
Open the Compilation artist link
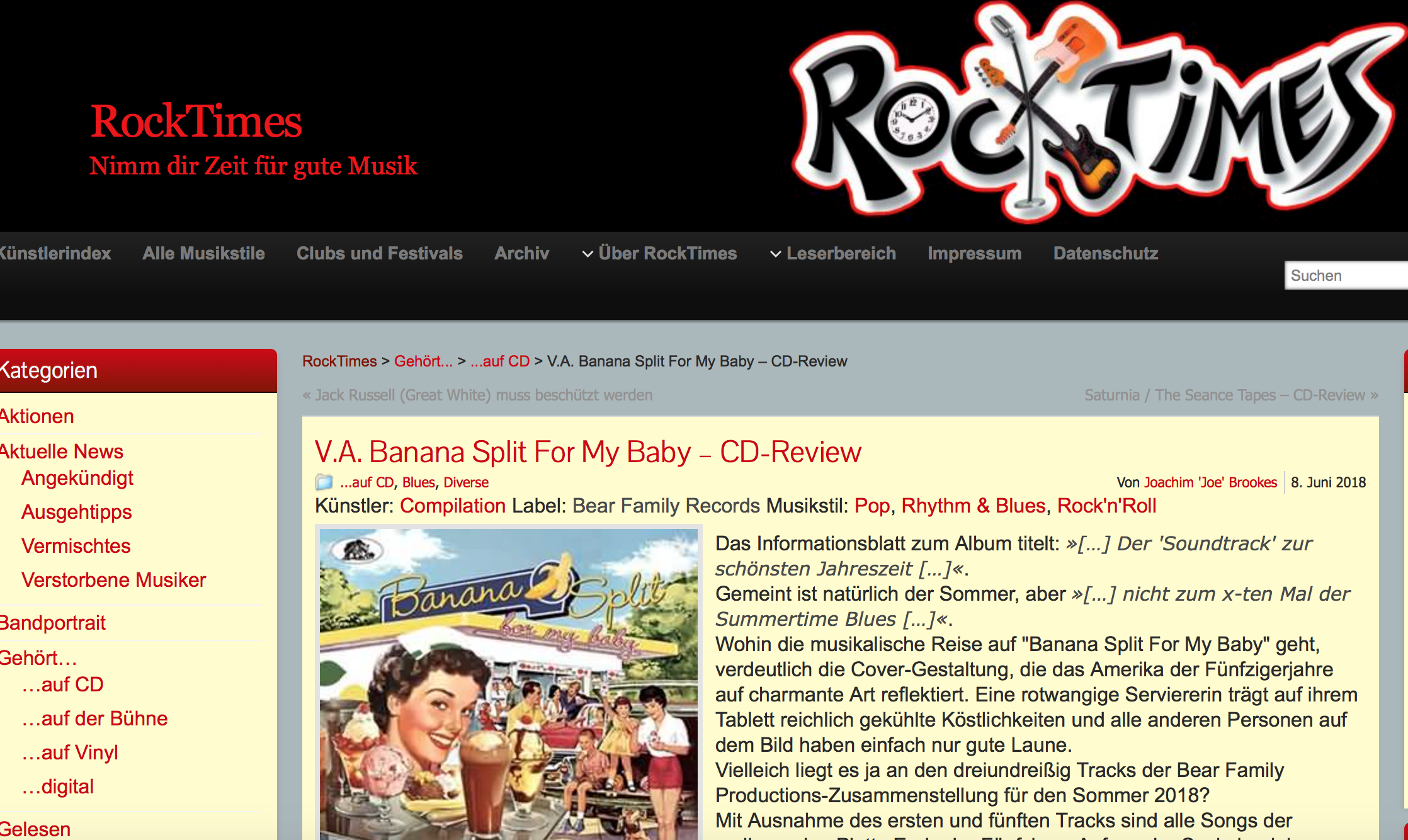453,506
